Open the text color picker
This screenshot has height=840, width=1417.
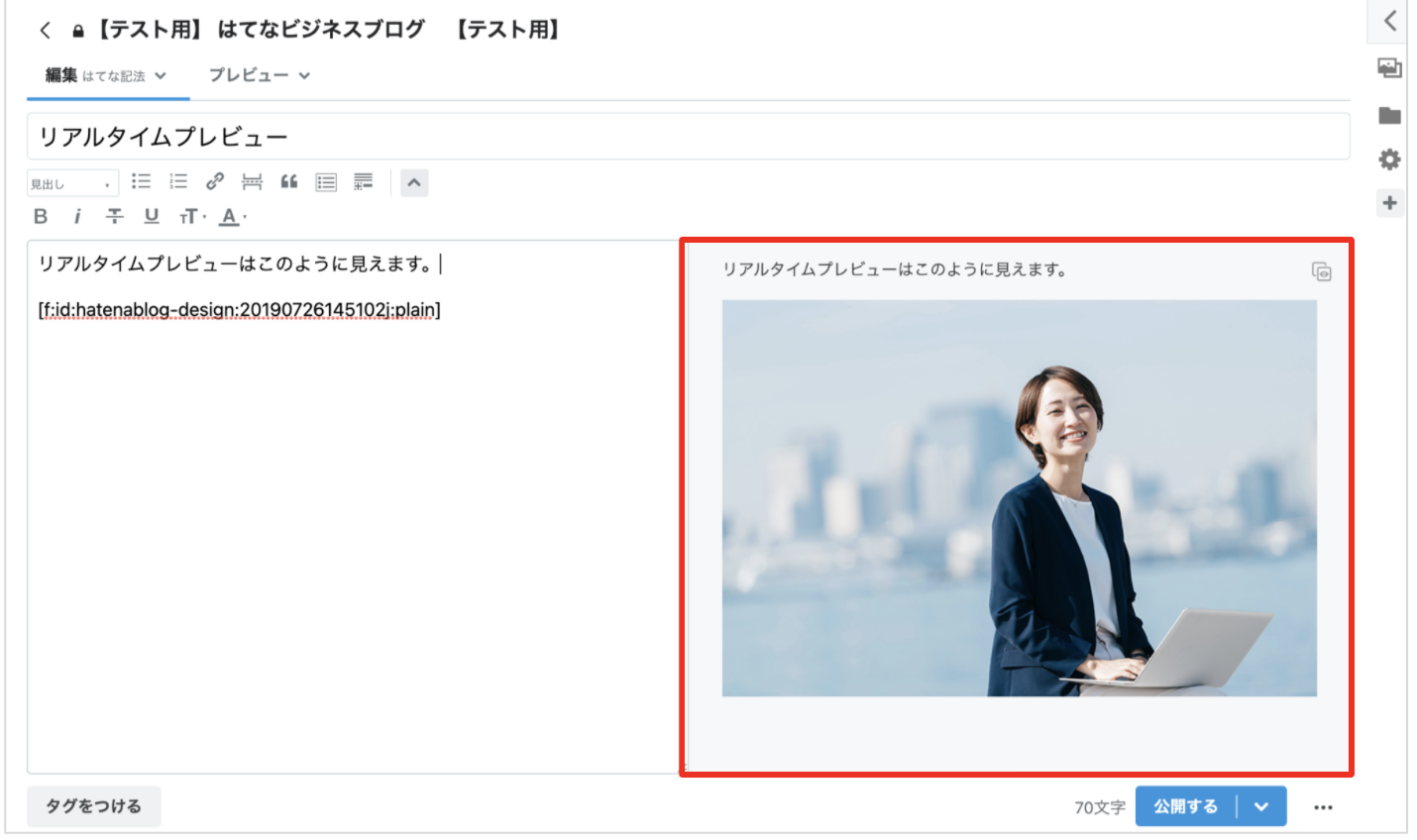(231, 216)
